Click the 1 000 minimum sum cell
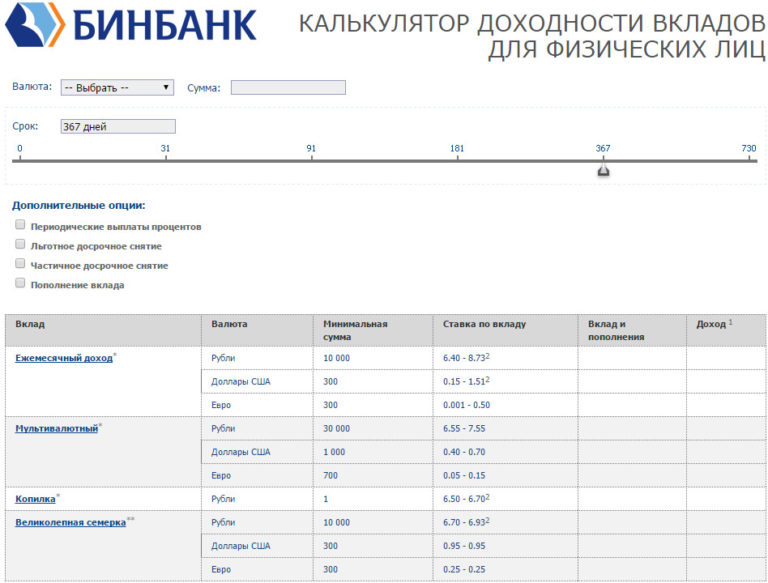 pyautogui.click(x=373, y=452)
